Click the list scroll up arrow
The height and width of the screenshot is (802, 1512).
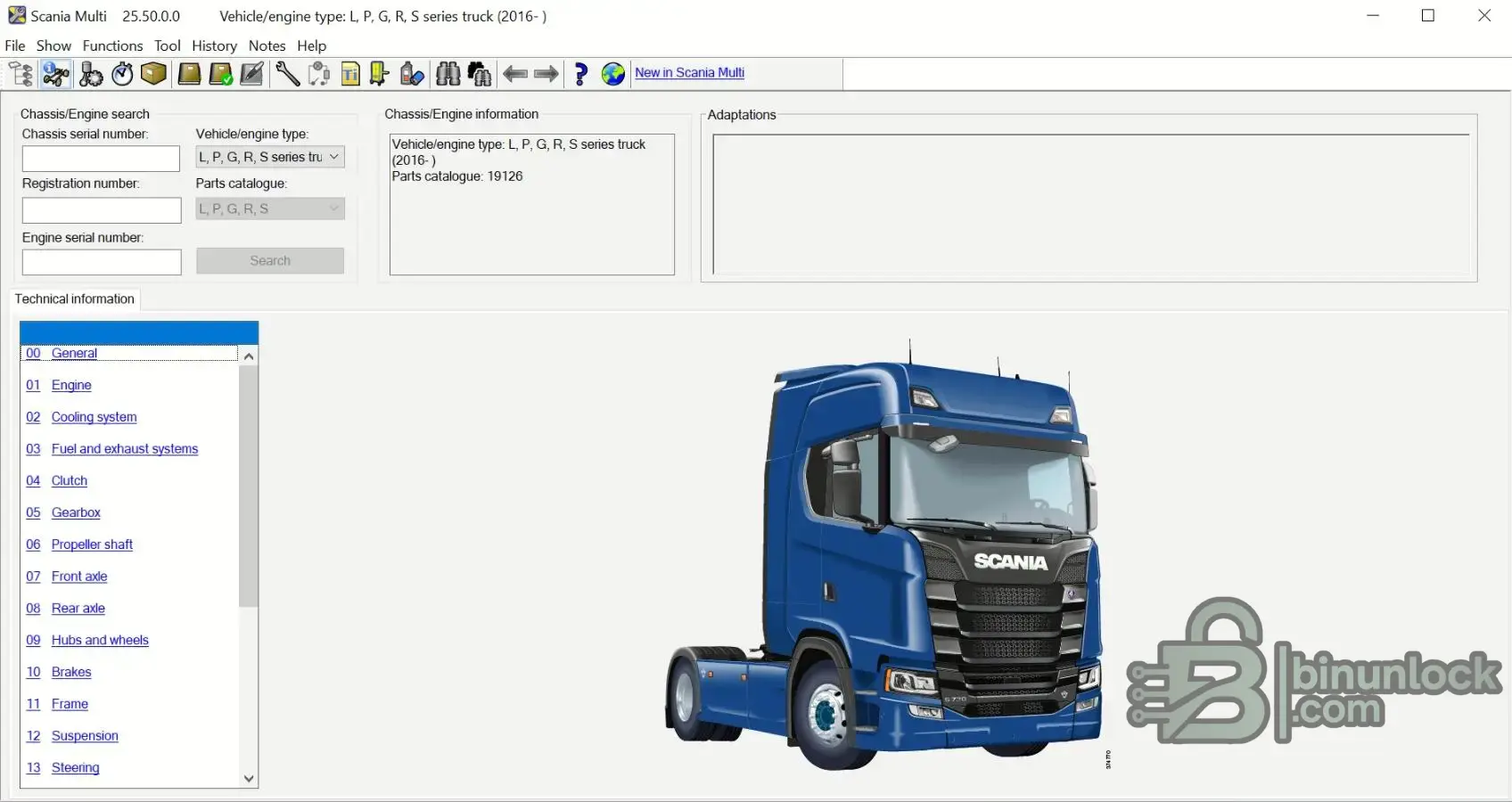tap(249, 356)
